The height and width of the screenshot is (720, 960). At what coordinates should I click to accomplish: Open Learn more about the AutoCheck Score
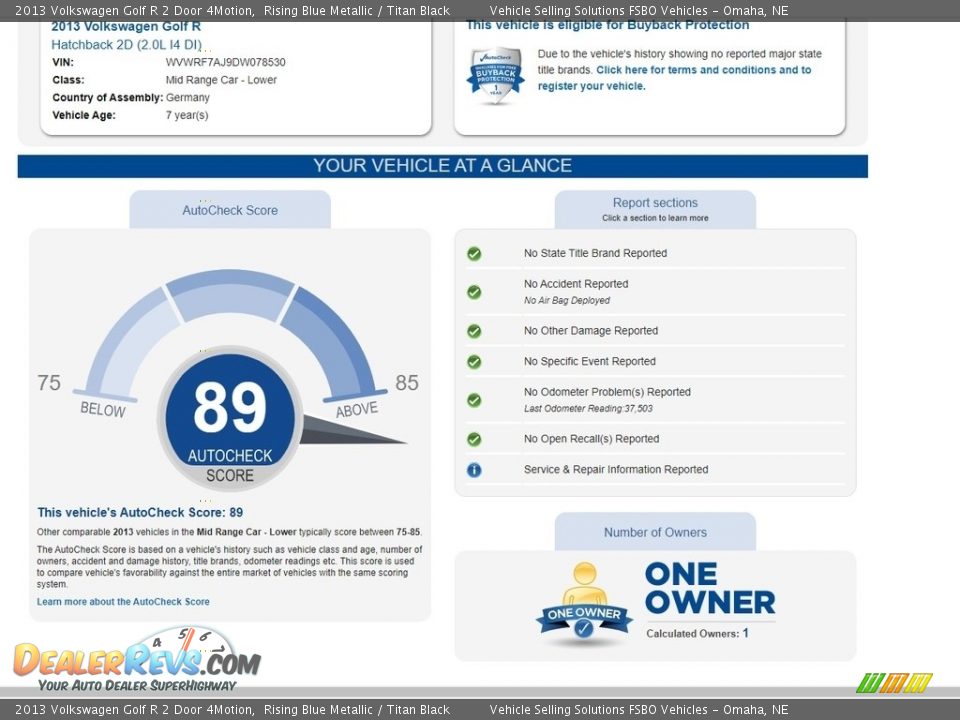tap(123, 602)
